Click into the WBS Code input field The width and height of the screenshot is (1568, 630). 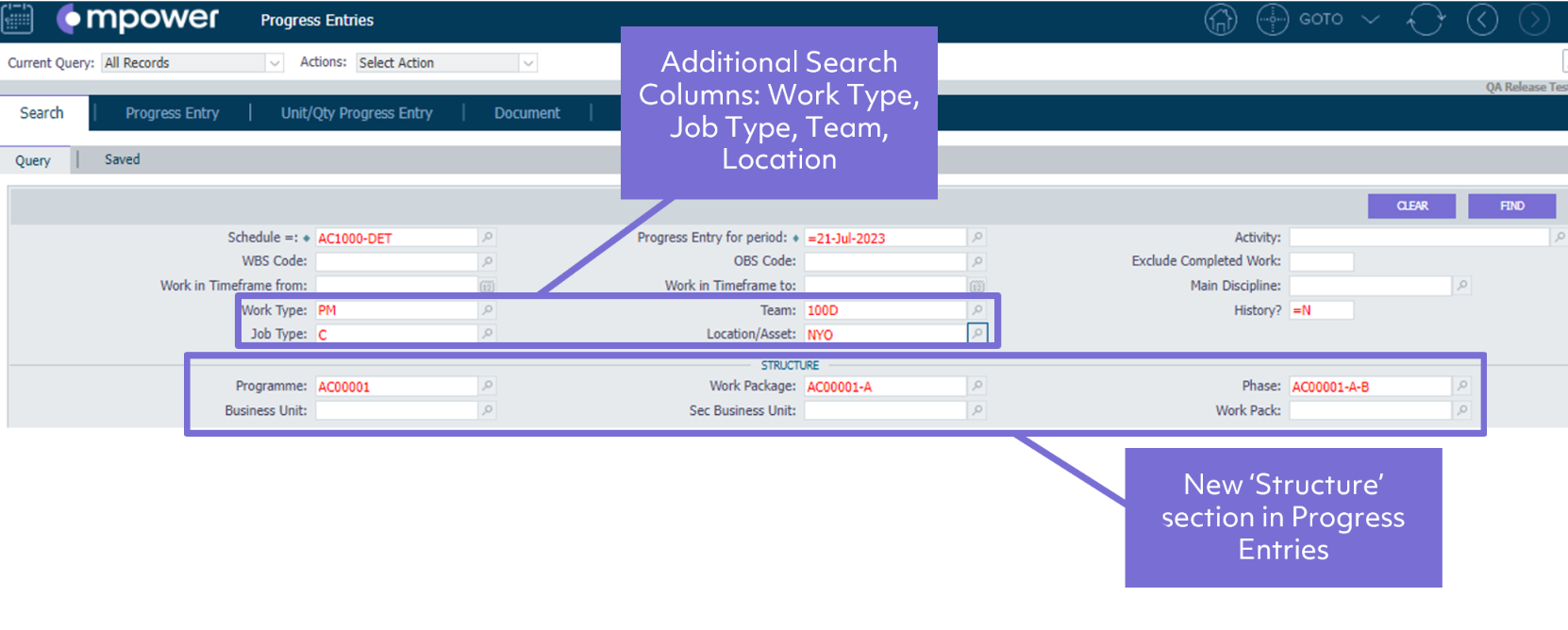pos(396,261)
